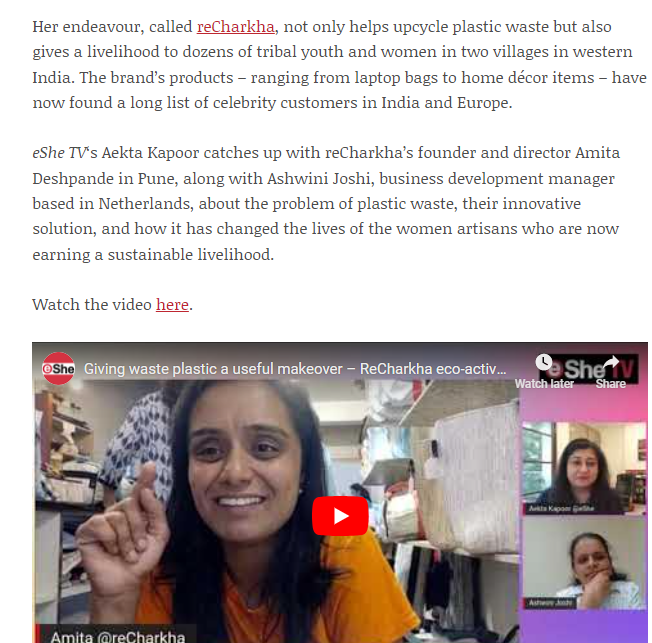652x643 pixels.
Task: Click the red YouTube play button
Action: [x=340, y=516]
